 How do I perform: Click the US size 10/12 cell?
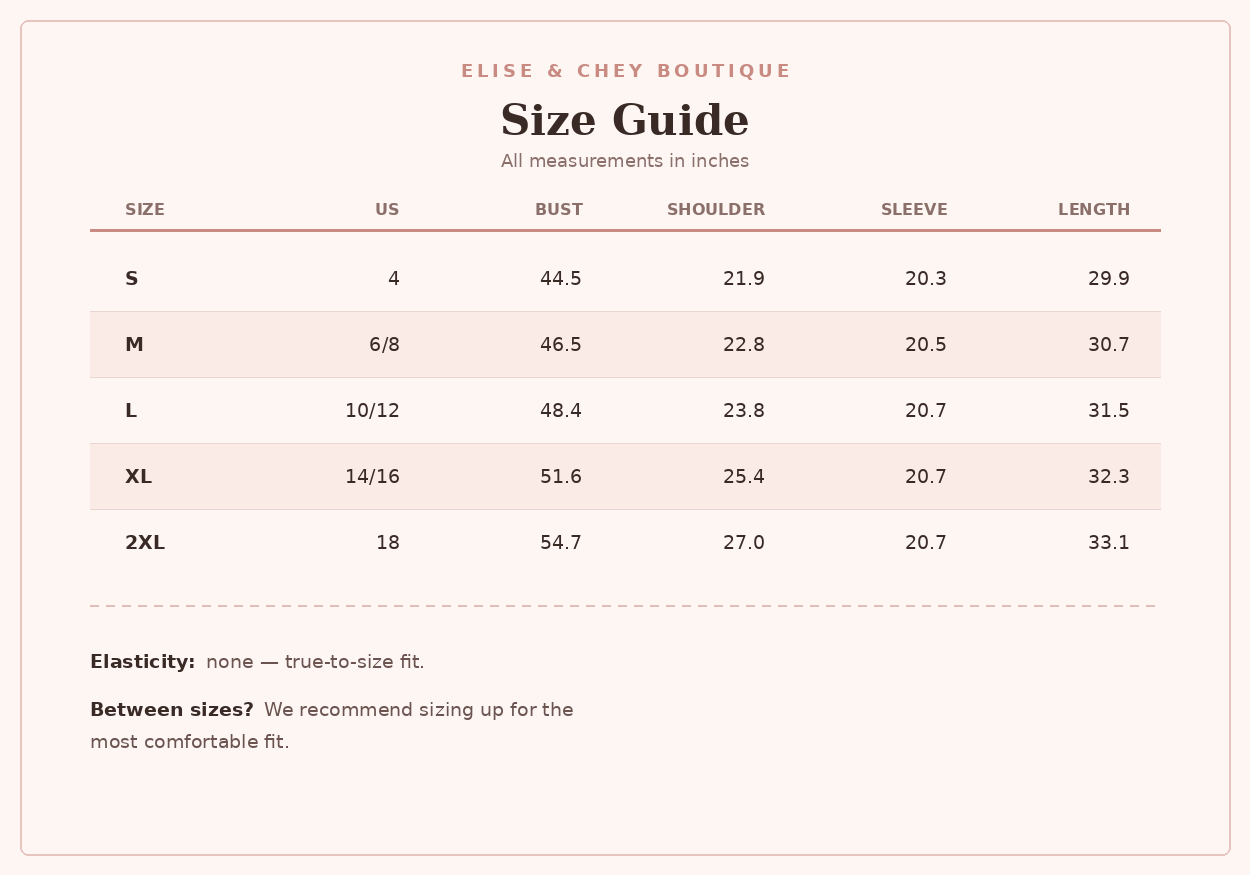[x=372, y=411]
